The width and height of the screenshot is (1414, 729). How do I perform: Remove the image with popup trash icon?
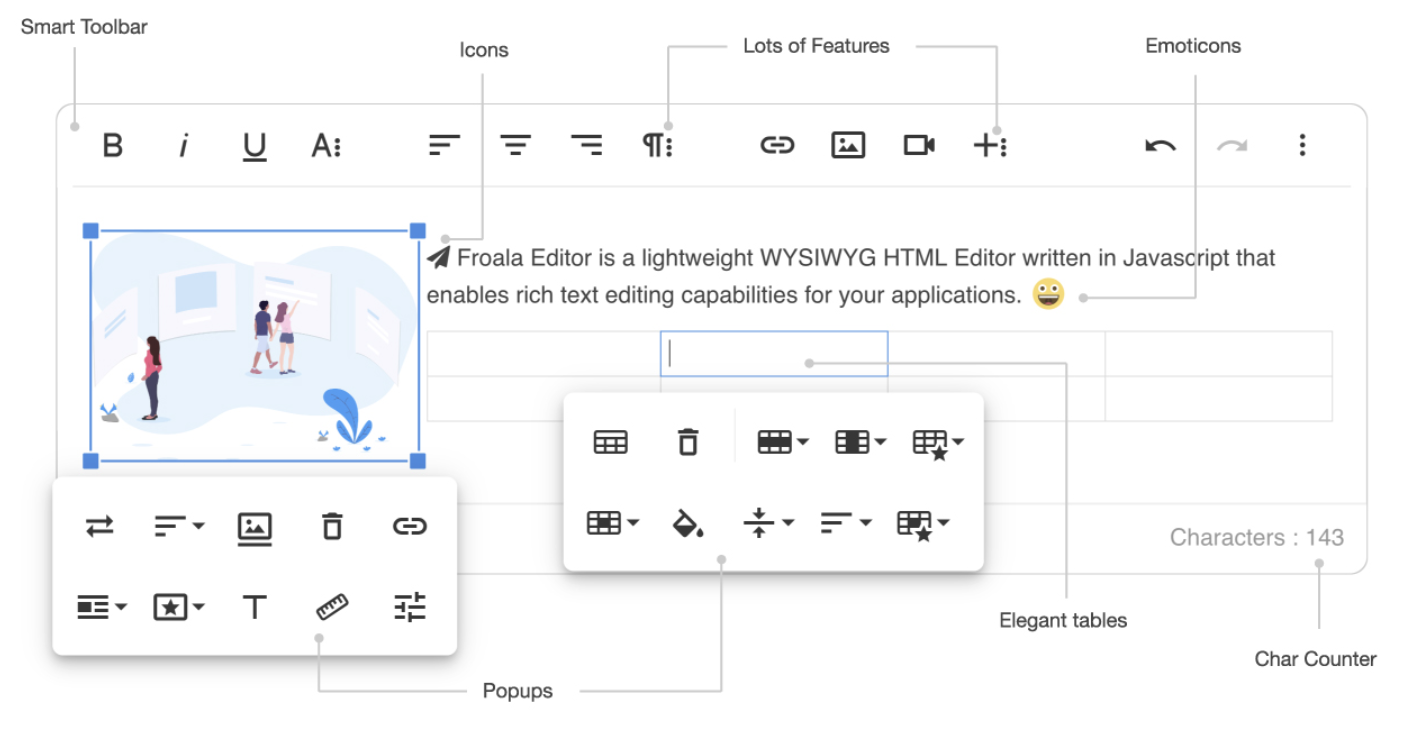[332, 526]
